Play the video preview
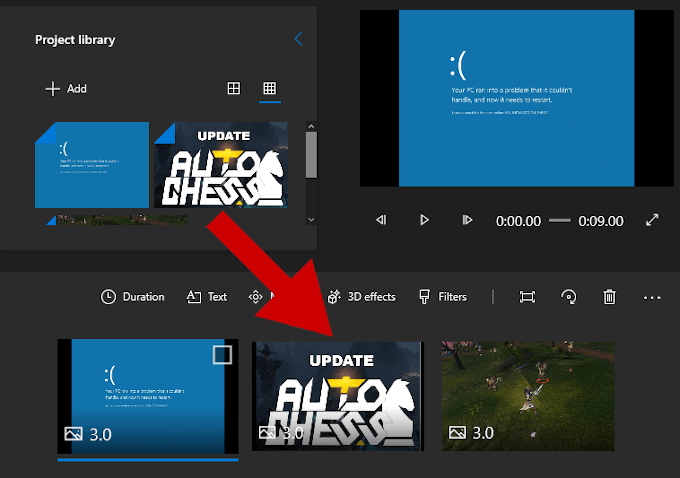Viewport: 680px width, 478px height. (x=424, y=220)
